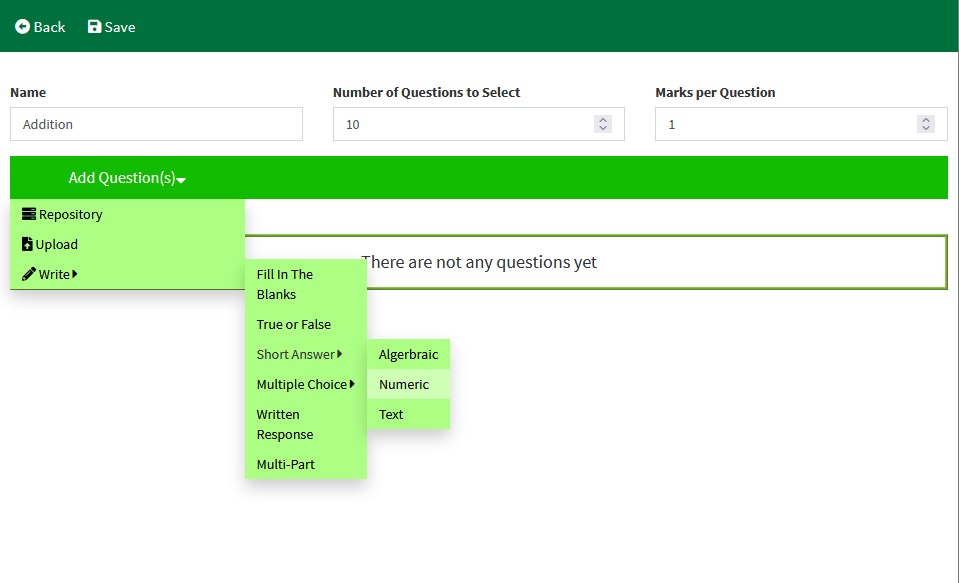
Task: Select Text short answer type
Action: [x=391, y=414]
